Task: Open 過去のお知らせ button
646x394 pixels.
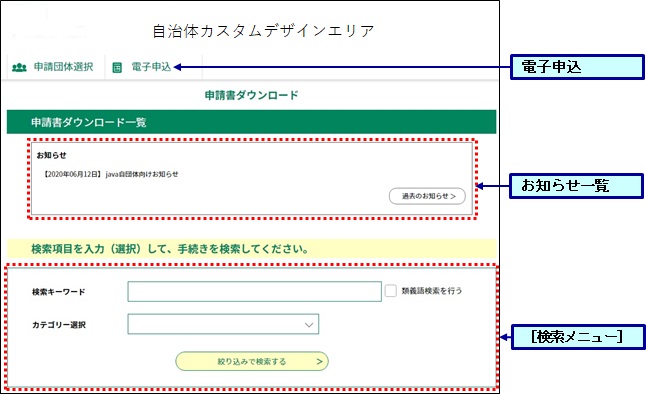Action: pyautogui.click(x=427, y=196)
